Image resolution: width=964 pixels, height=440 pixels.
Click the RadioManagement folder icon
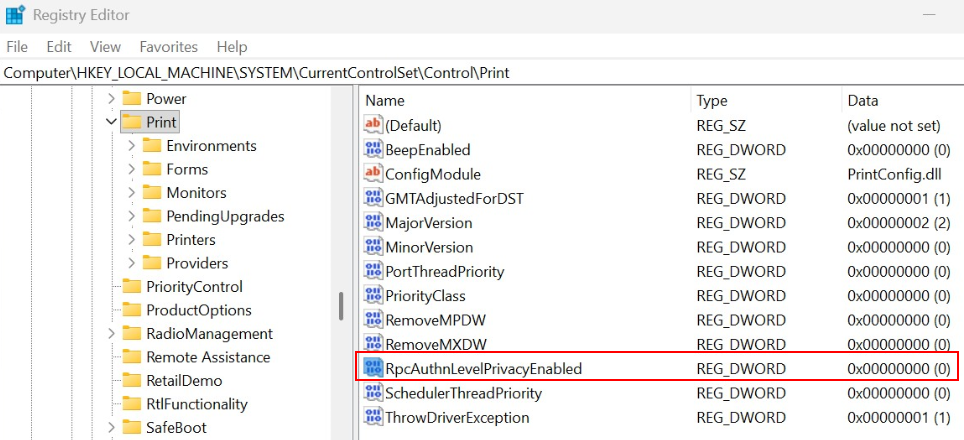tap(132, 334)
